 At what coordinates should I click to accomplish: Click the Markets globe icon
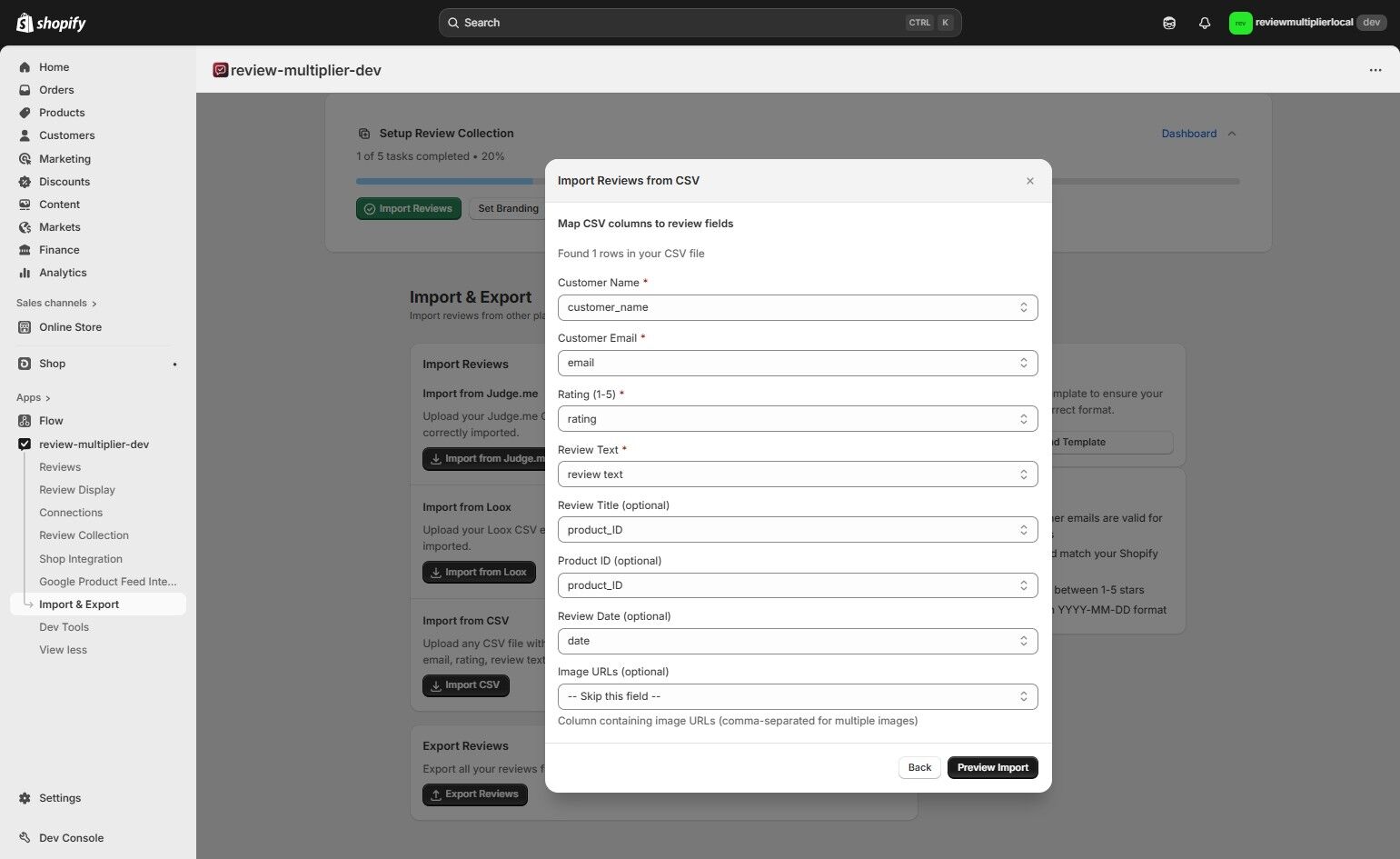25,227
